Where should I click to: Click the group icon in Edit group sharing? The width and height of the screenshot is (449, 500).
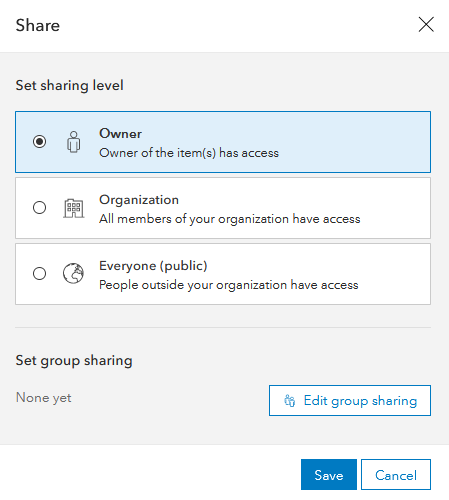tap(289, 401)
